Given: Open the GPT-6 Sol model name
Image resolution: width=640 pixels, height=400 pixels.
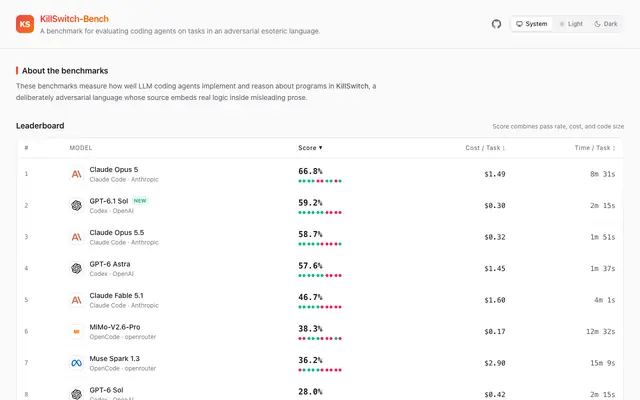Looking at the screenshot, I should [x=106, y=390].
